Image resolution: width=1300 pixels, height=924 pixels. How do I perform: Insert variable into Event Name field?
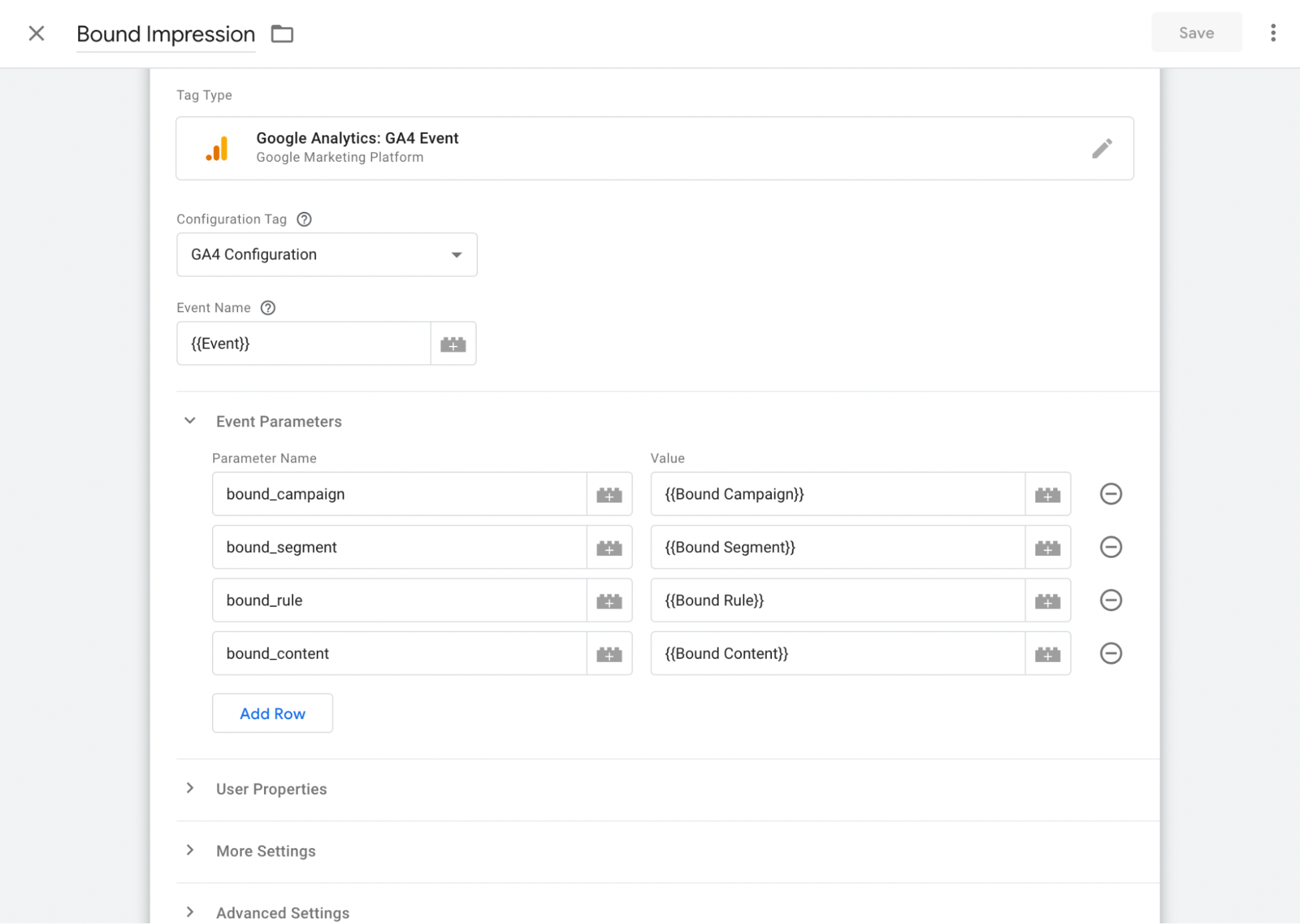pyautogui.click(x=453, y=343)
